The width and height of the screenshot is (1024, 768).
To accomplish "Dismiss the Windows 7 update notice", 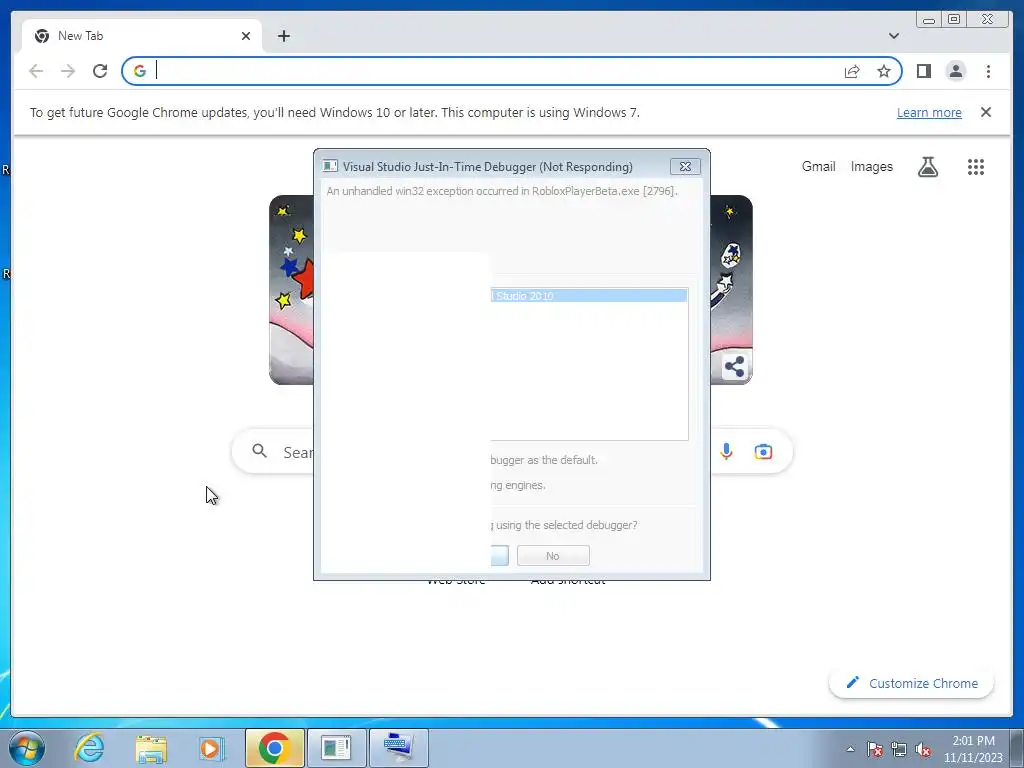I will tap(986, 112).
